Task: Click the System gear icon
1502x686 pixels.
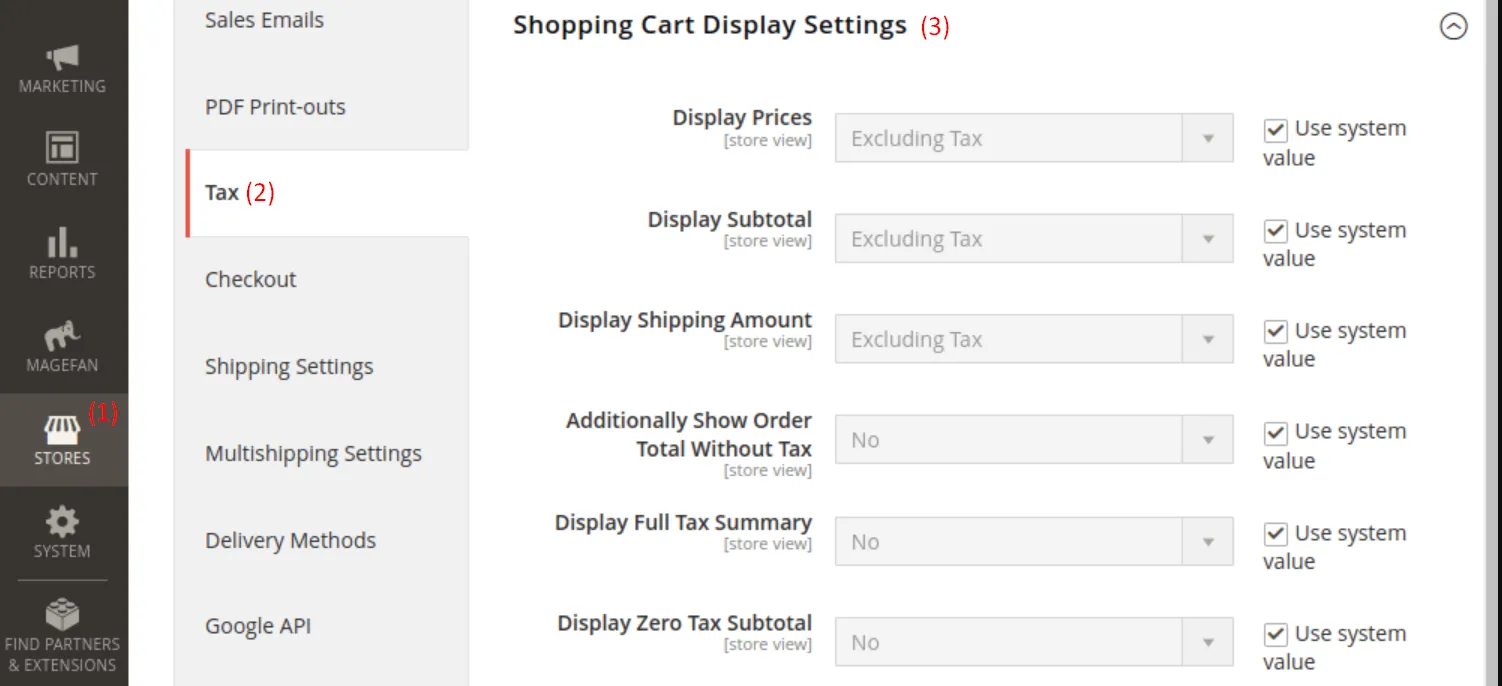Action: 62,522
